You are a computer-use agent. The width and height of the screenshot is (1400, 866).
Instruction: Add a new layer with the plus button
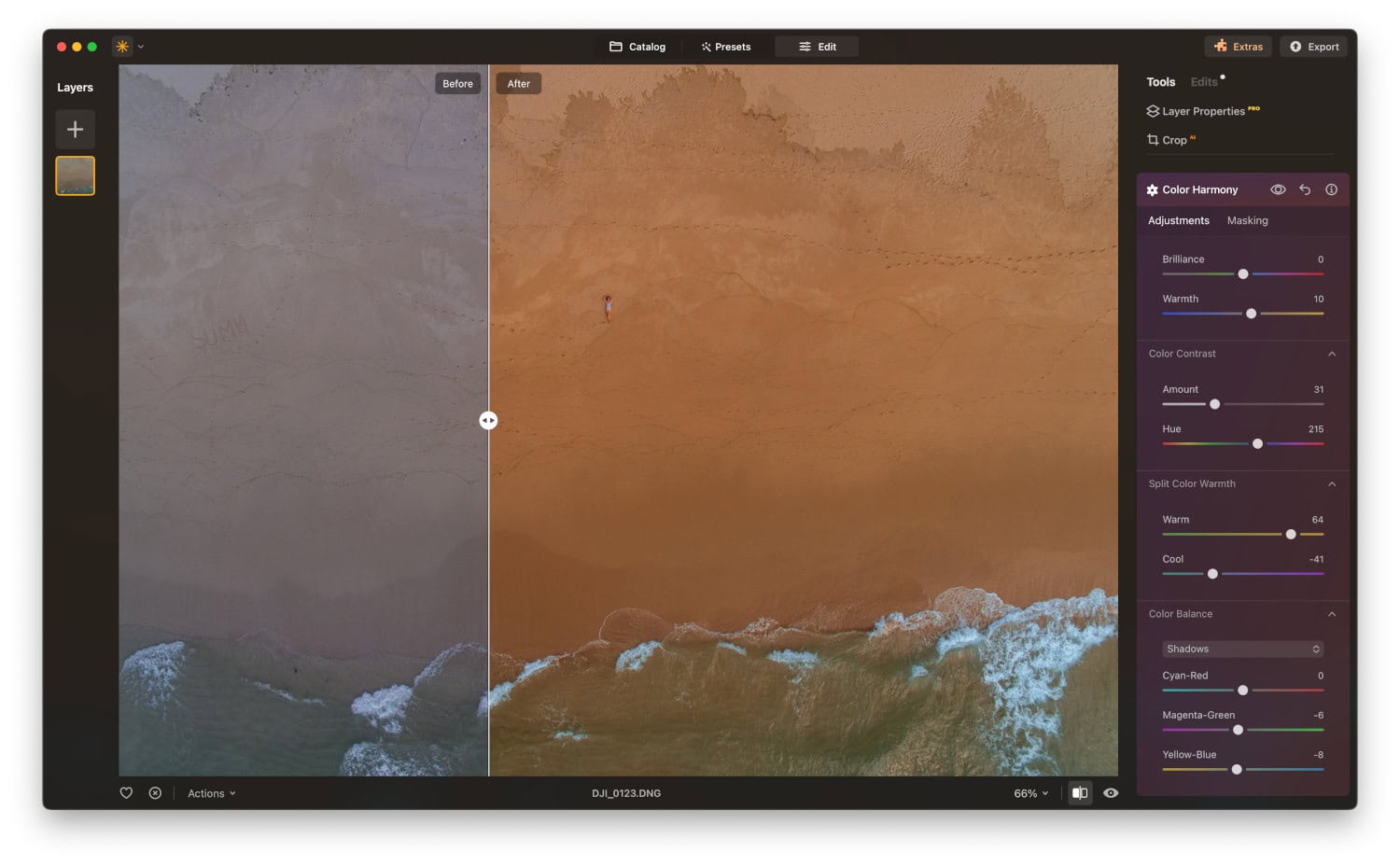coord(75,129)
